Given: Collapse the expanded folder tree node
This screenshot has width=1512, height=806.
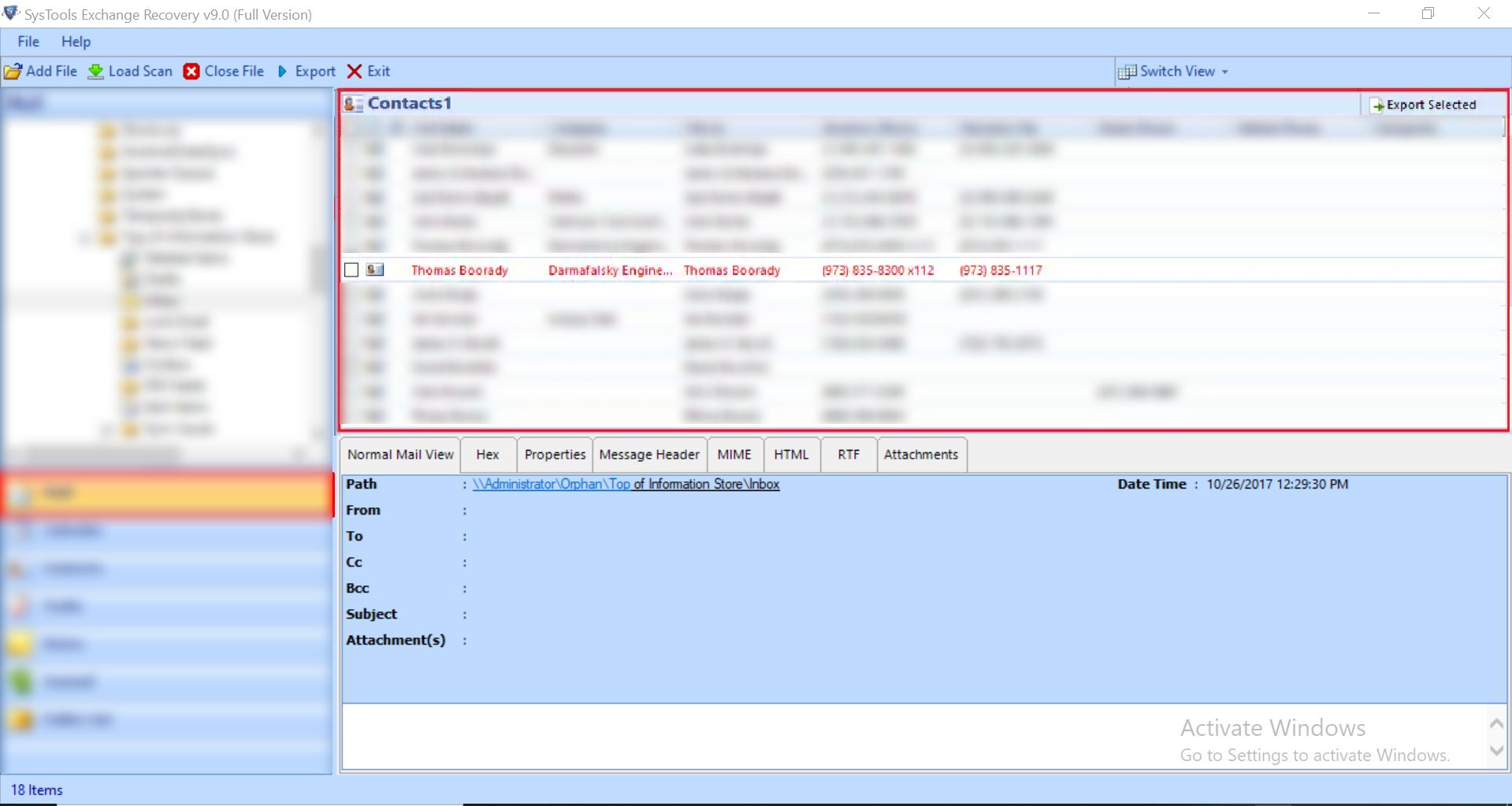Looking at the screenshot, I should click(x=83, y=237).
